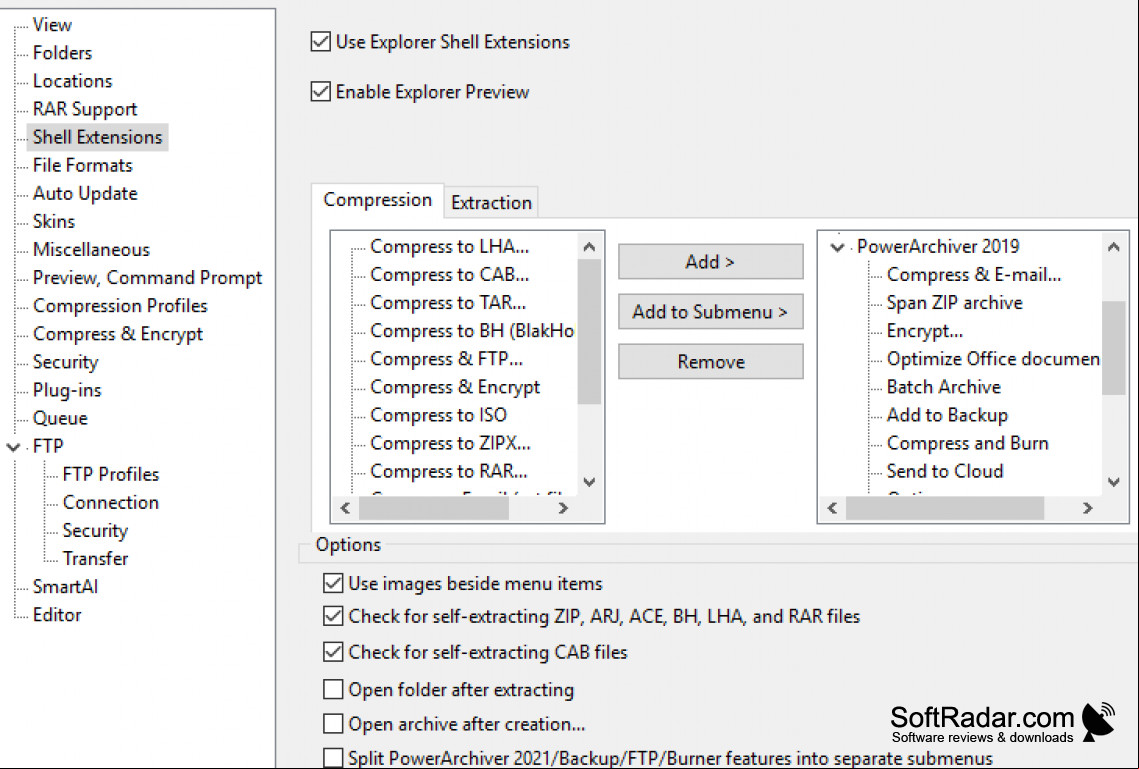1139x769 pixels.
Task: Select Compress to TAR... list entry
Action: [x=448, y=303]
